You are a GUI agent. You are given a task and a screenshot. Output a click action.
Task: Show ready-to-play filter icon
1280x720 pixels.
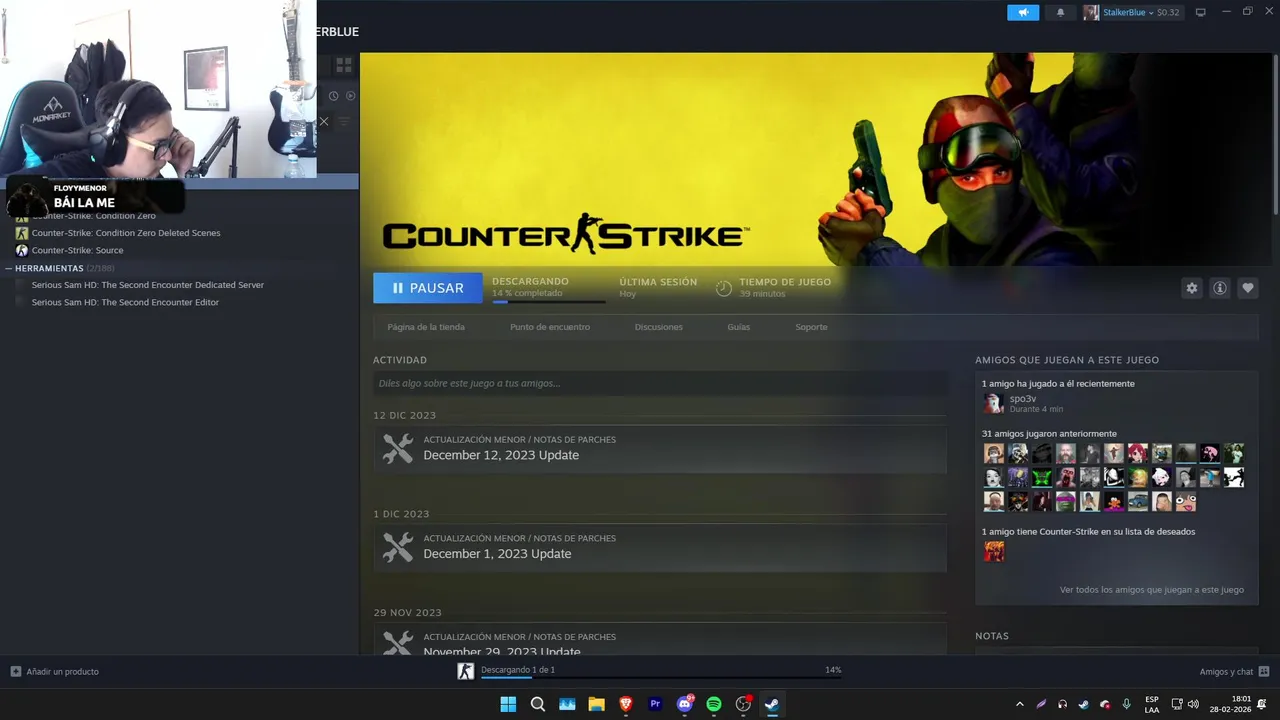[350, 96]
